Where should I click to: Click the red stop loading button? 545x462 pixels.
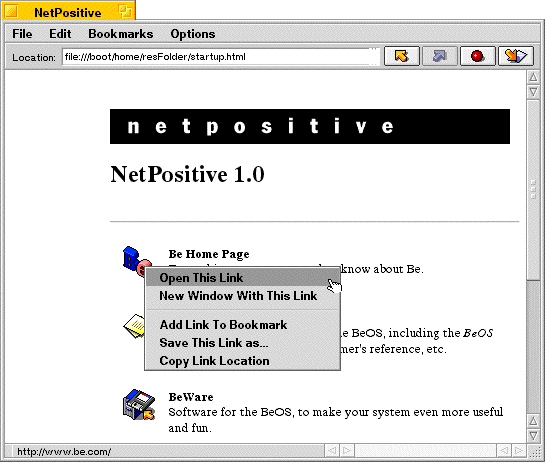[x=478, y=56]
